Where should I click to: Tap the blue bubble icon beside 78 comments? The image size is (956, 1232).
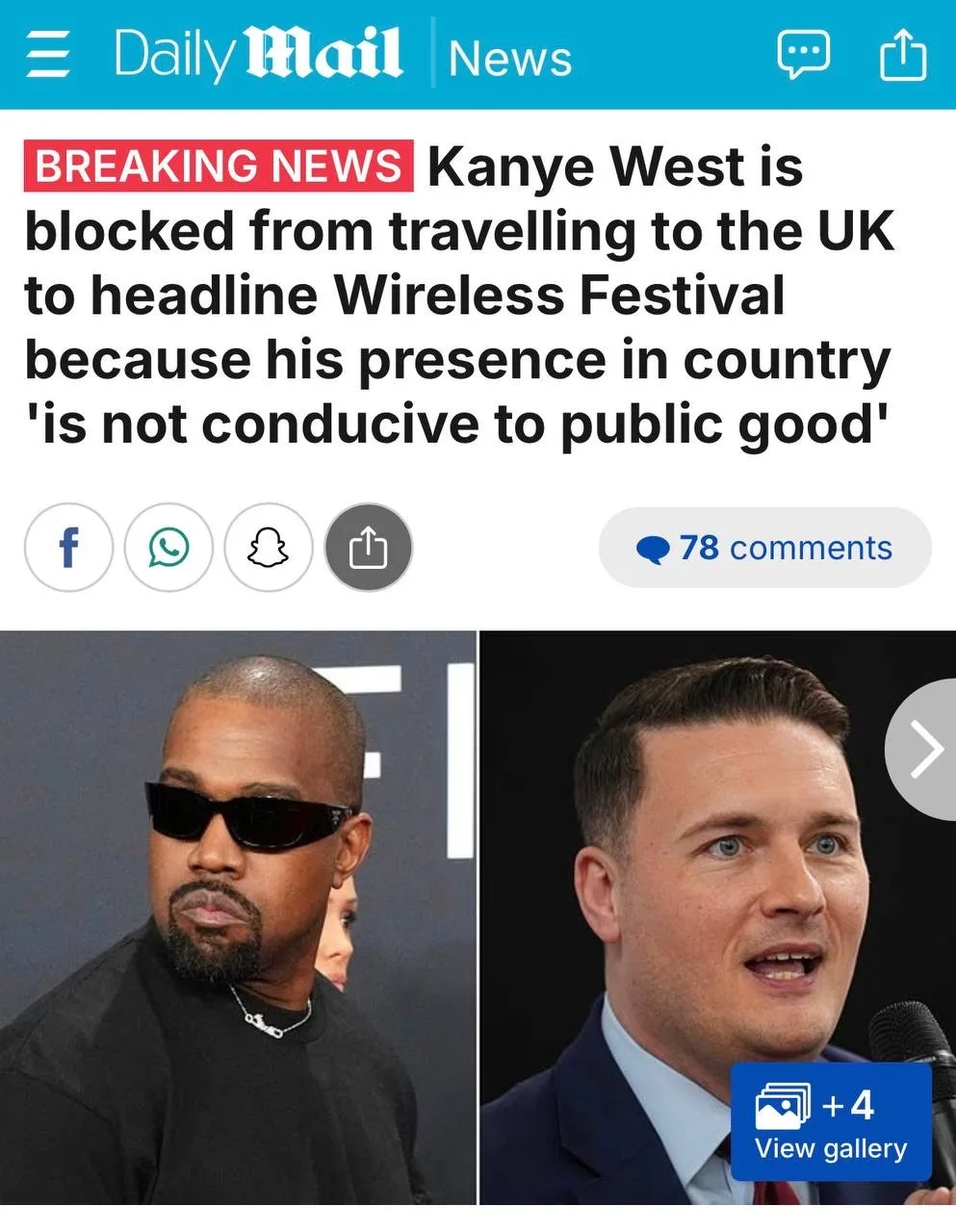[x=654, y=550]
